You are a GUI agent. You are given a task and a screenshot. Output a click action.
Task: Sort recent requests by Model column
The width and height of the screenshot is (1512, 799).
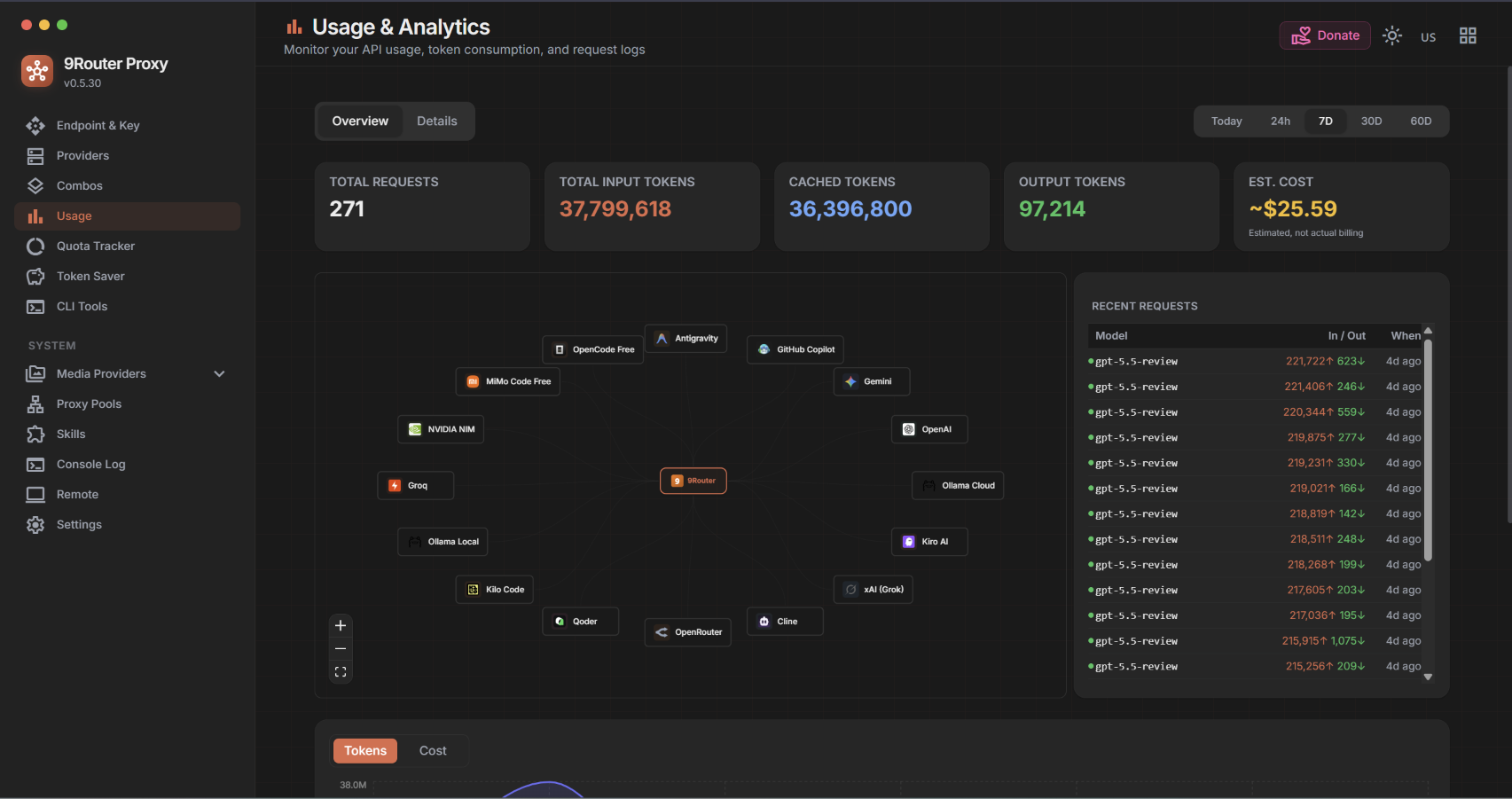coord(1111,336)
